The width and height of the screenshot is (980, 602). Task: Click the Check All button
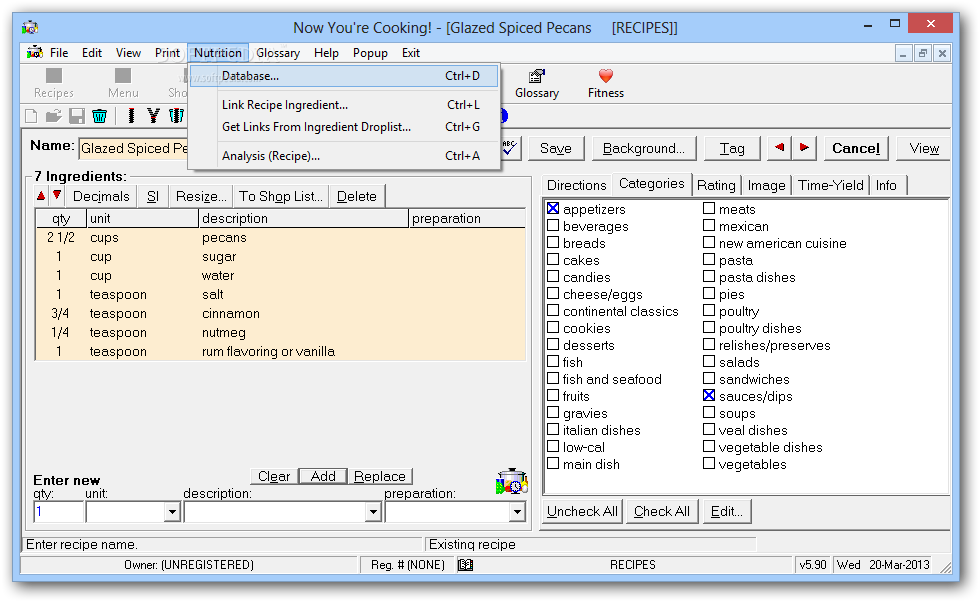662,511
